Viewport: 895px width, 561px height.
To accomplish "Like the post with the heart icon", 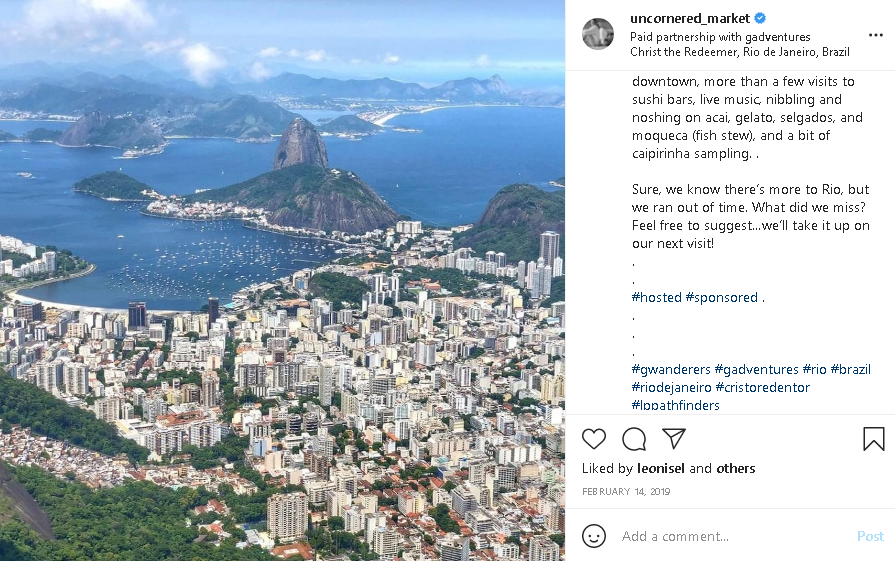I will coord(594,439).
